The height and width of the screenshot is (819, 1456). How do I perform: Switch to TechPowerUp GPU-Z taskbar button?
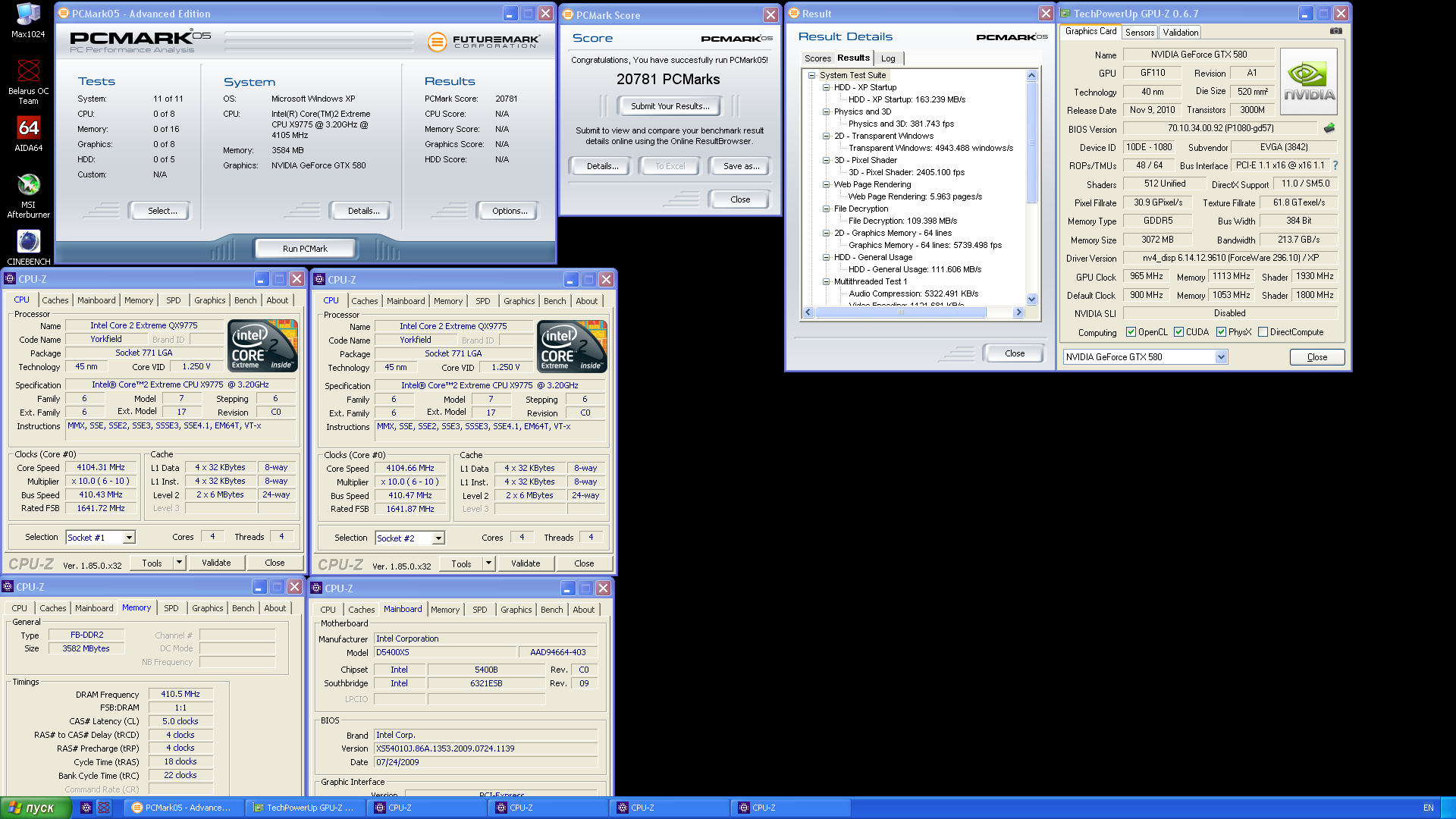(x=306, y=808)
